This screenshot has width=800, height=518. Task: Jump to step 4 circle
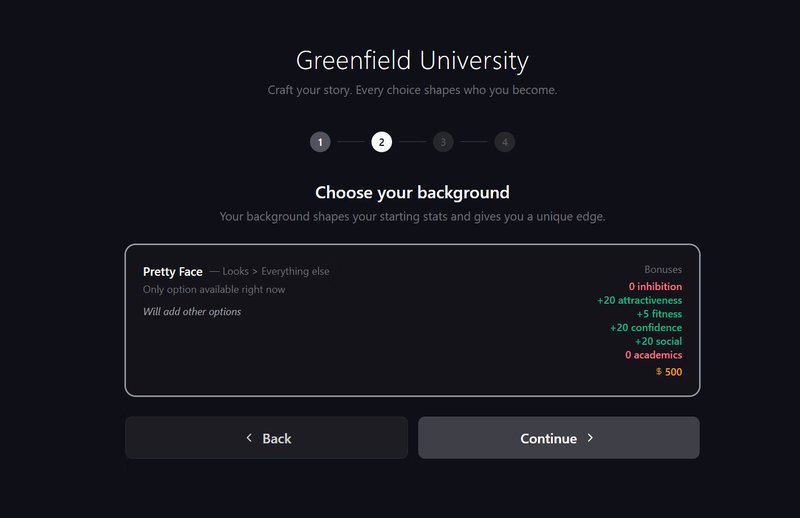tap(505, 142)
